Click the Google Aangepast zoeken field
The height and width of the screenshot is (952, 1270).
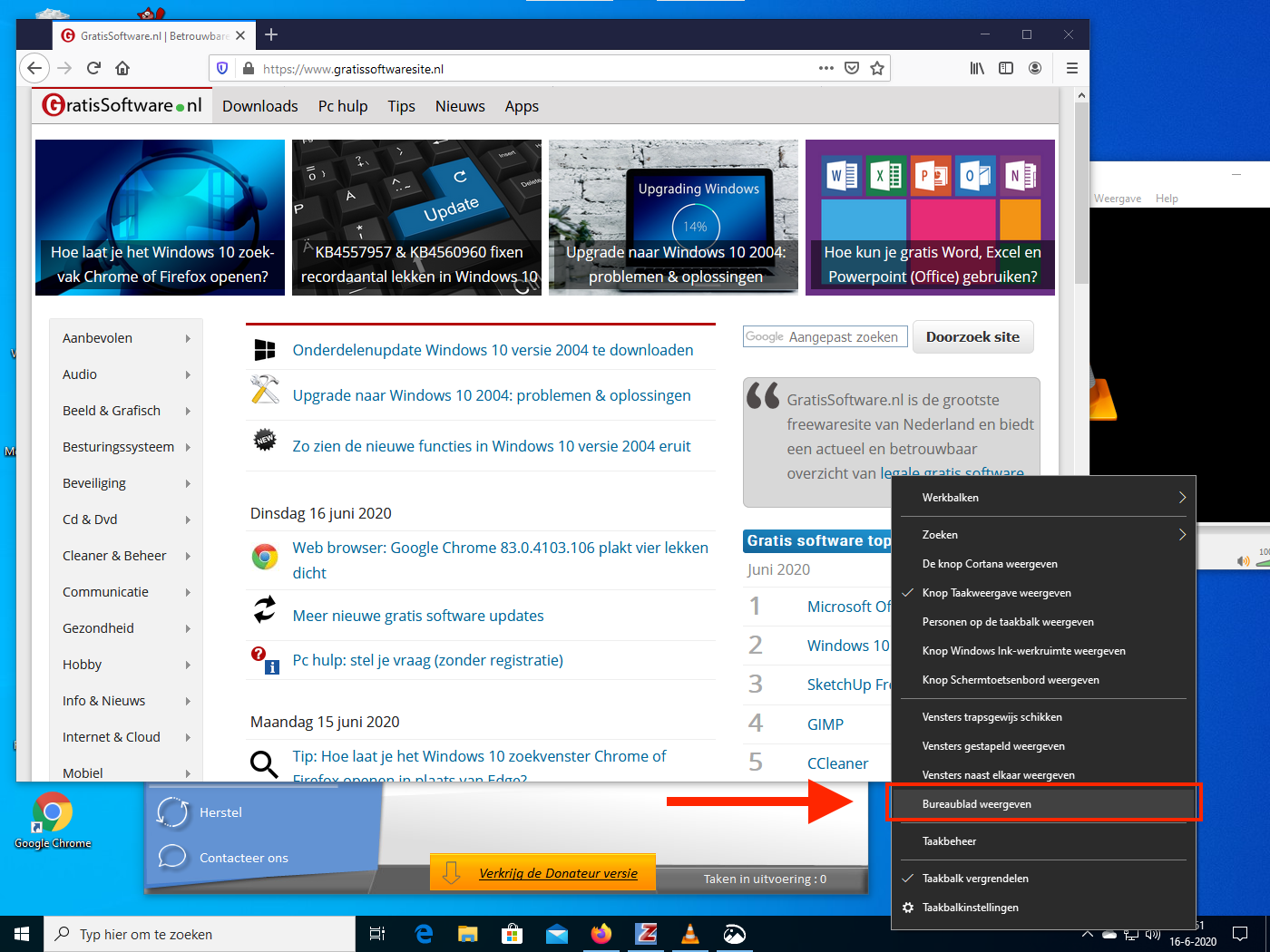825,337
